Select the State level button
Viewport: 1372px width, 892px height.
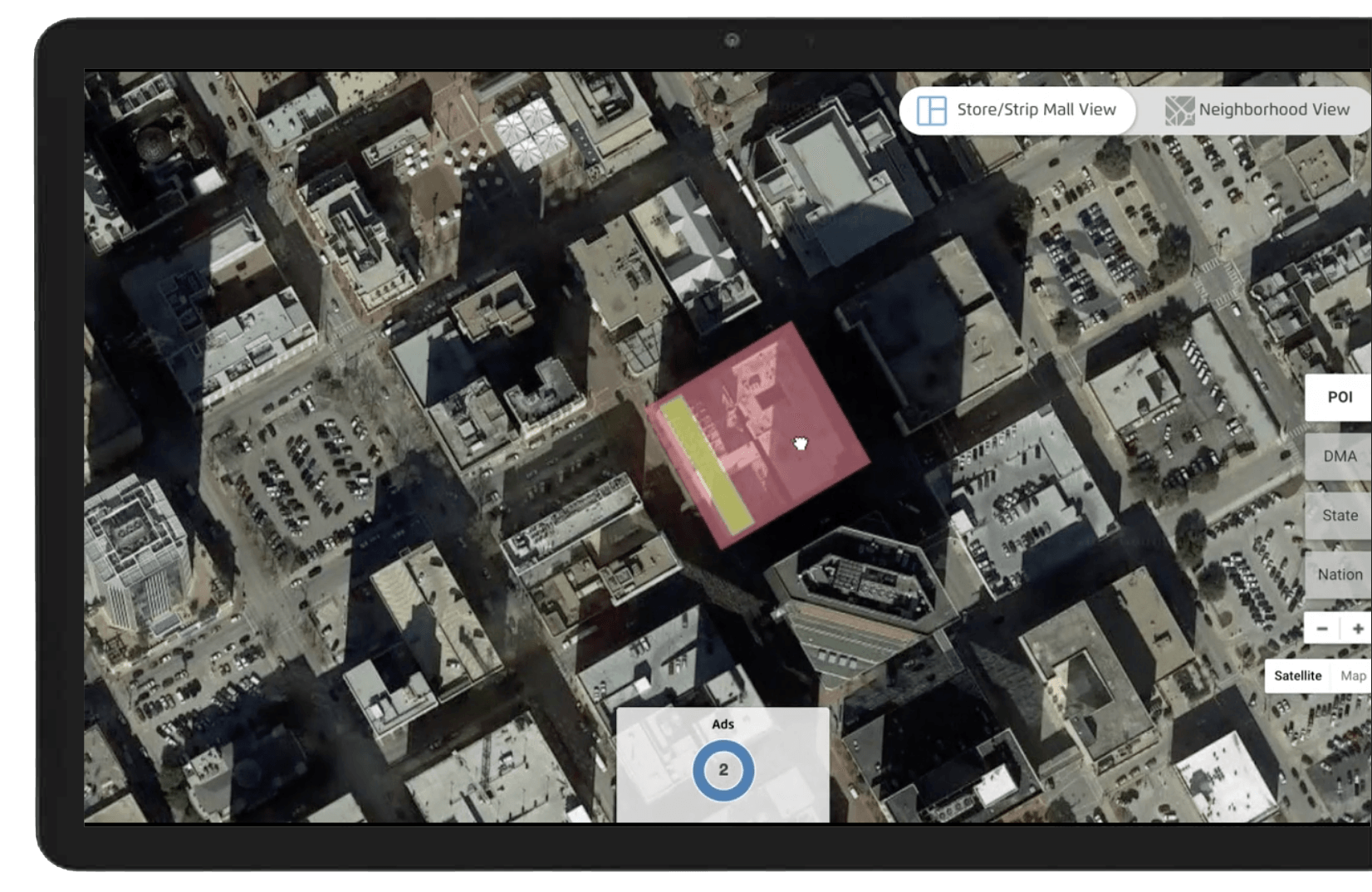1339,515
